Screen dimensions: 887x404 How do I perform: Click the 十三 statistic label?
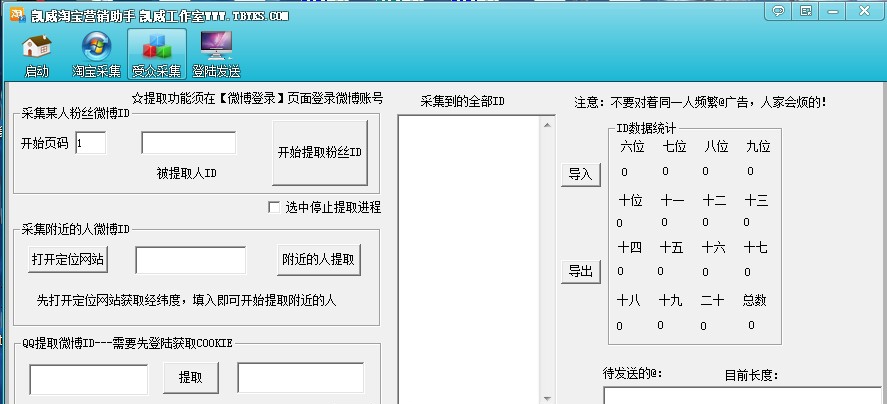(x=756, y=200)
